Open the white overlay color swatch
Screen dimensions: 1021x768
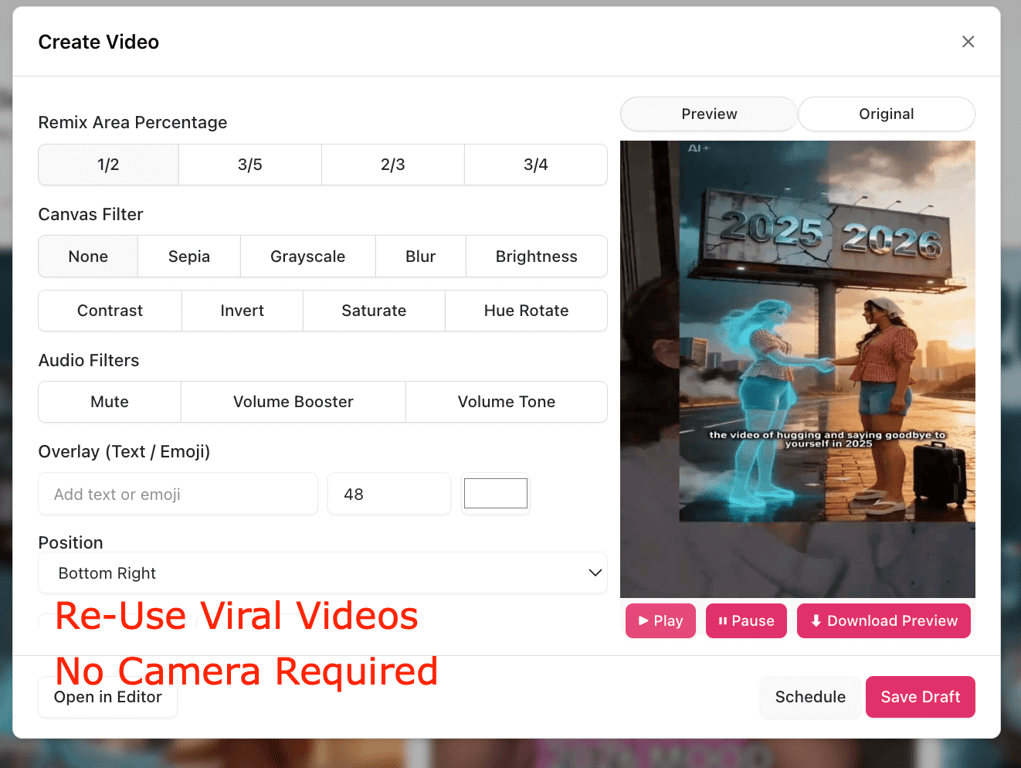point(496,494)
